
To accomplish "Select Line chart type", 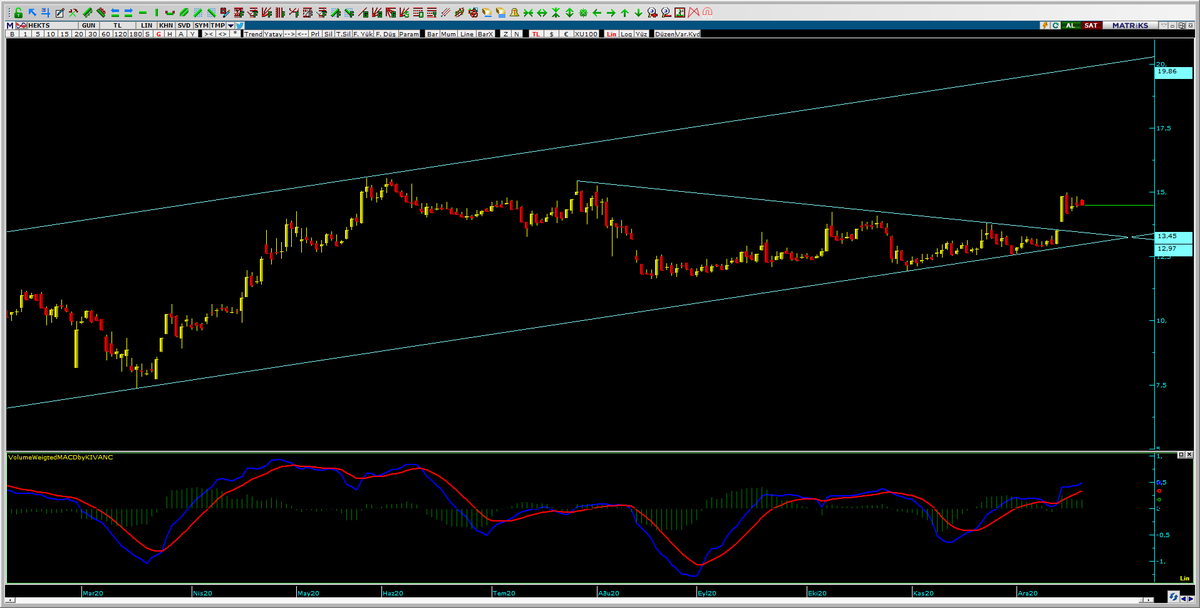I will click(x=466, y=34).
